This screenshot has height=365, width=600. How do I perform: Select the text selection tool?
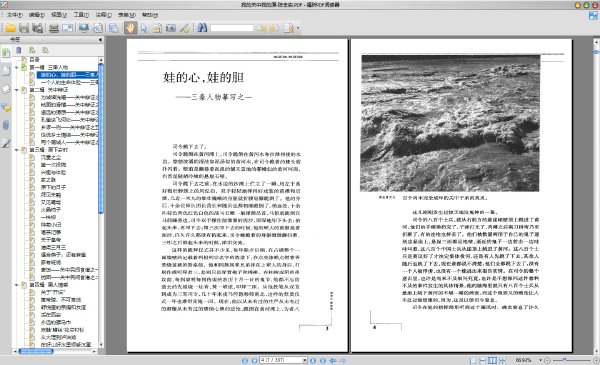pyautogui.click(x=157, y=28)
